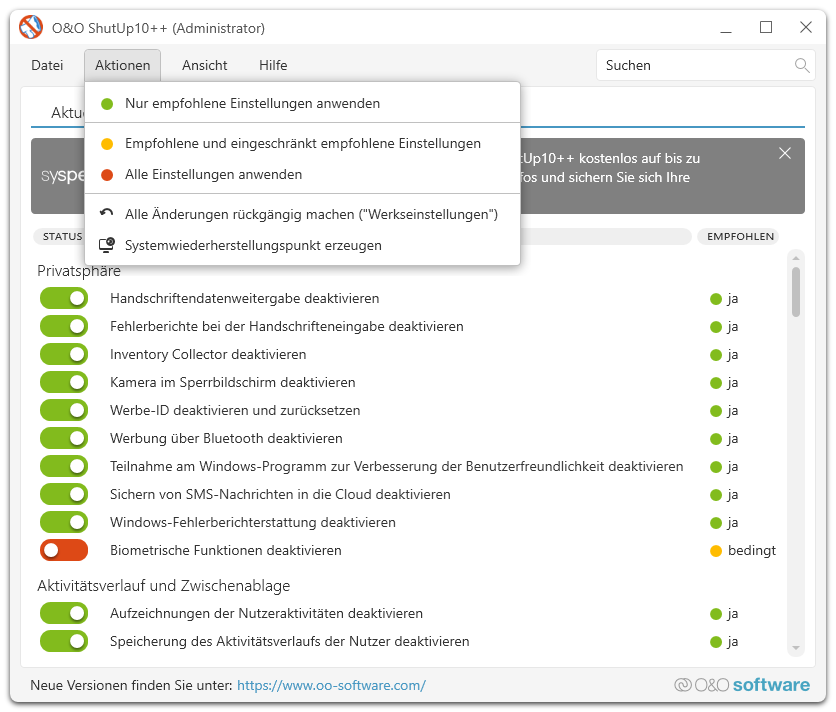Click Speicherung des Aktivitätsverlaufs label
This screenshot has width=836, height=712.
[x=290, y=641]
